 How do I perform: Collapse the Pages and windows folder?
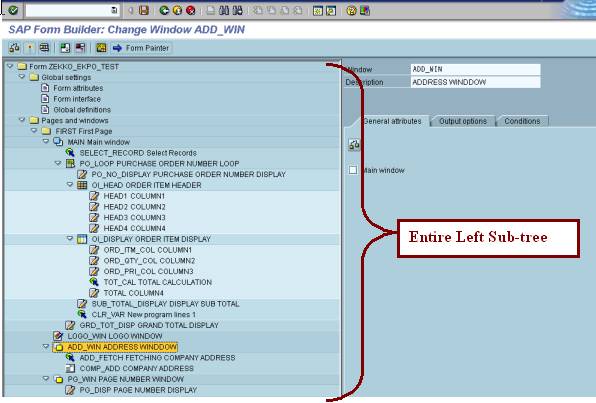22,120
